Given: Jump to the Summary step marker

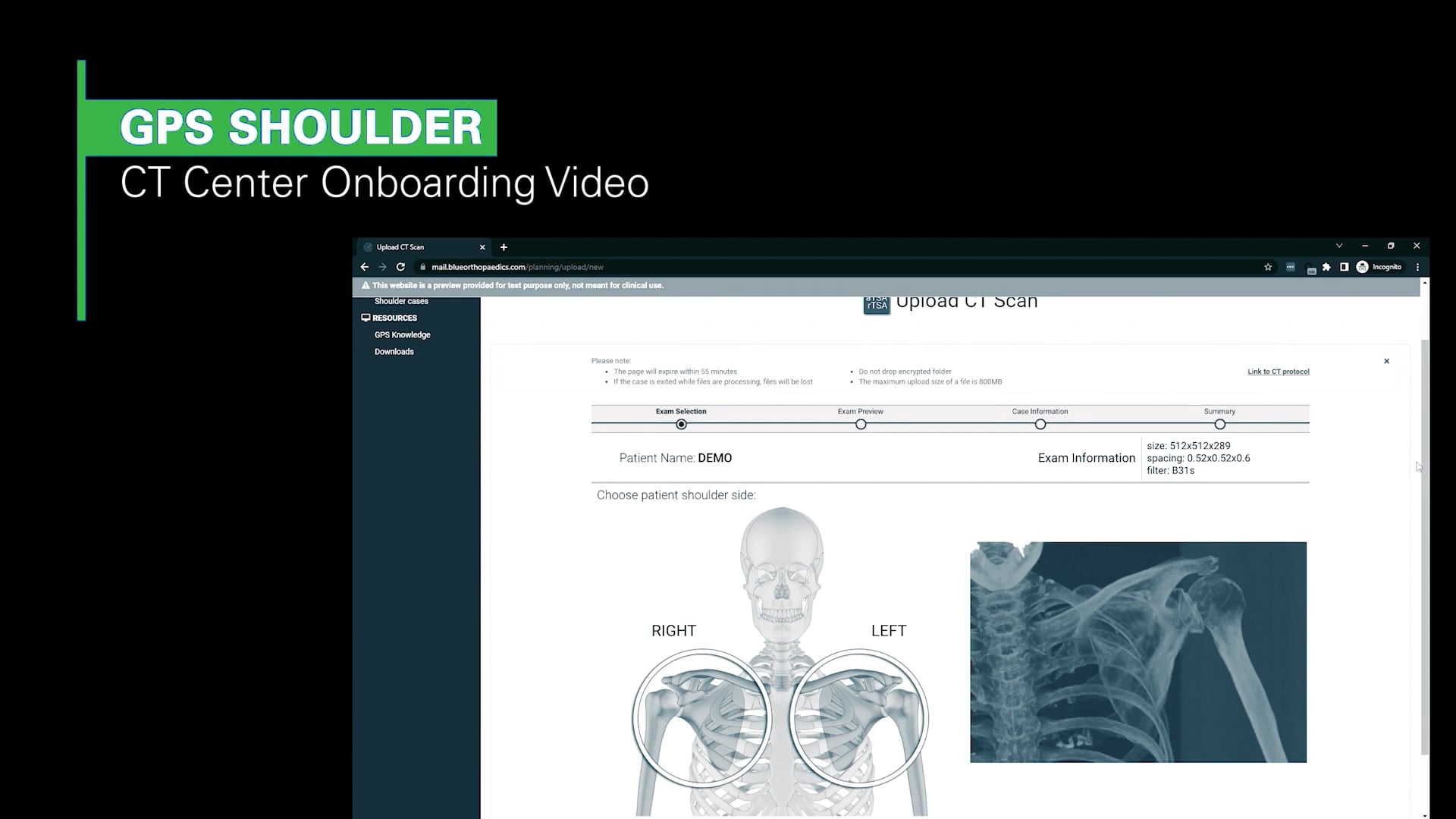Looking at the screenshot, I should click(1219, 425).
